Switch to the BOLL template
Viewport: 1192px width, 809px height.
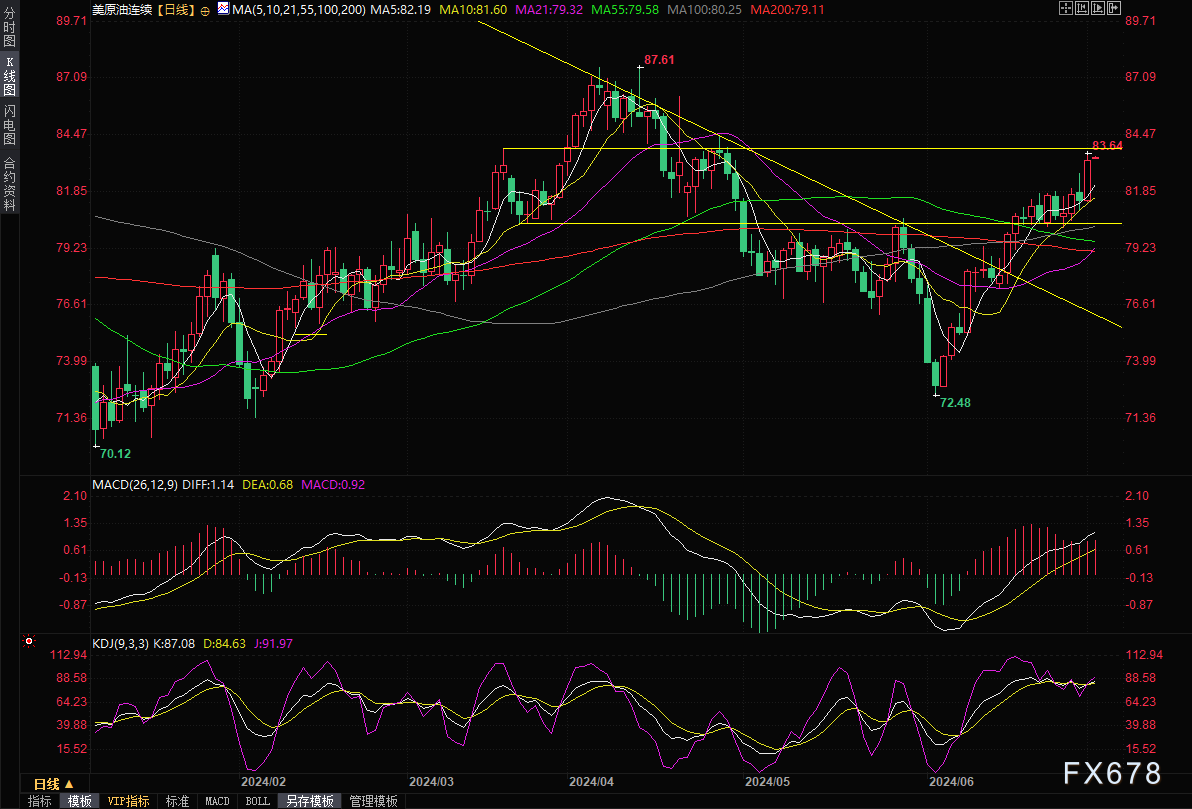tap(258, 801)
